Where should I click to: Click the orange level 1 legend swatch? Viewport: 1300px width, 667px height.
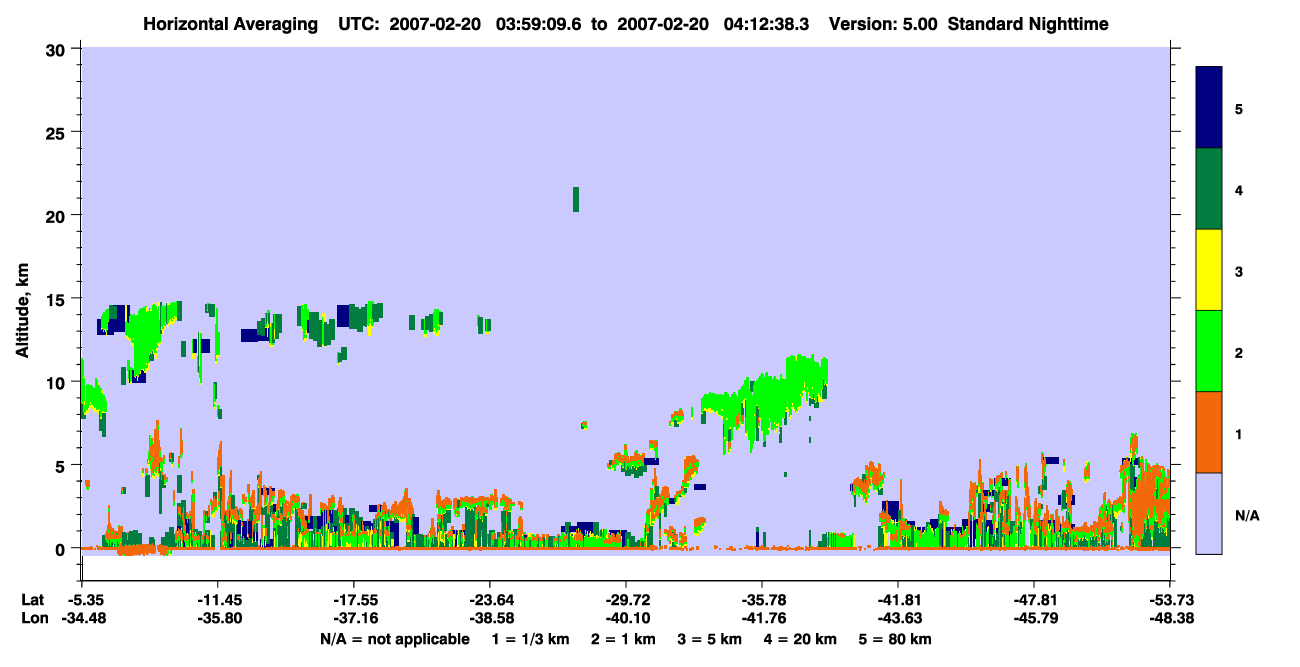pyautogui.click(x=1209, y=432)
